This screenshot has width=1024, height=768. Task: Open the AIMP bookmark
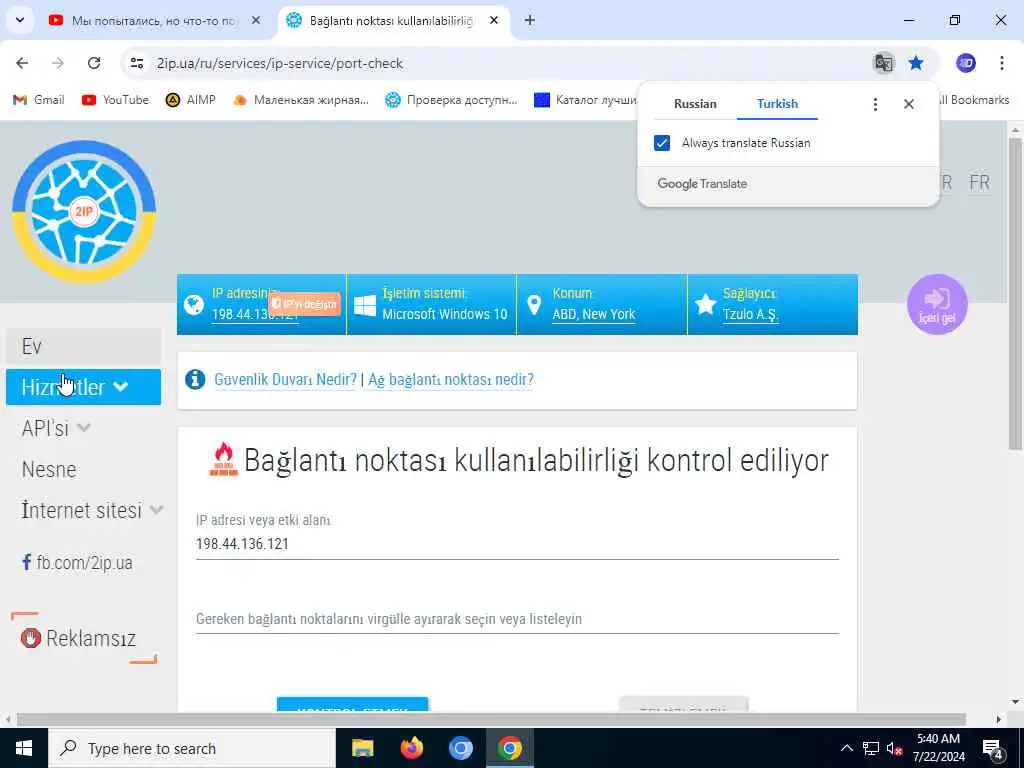[x=190, y=100]
